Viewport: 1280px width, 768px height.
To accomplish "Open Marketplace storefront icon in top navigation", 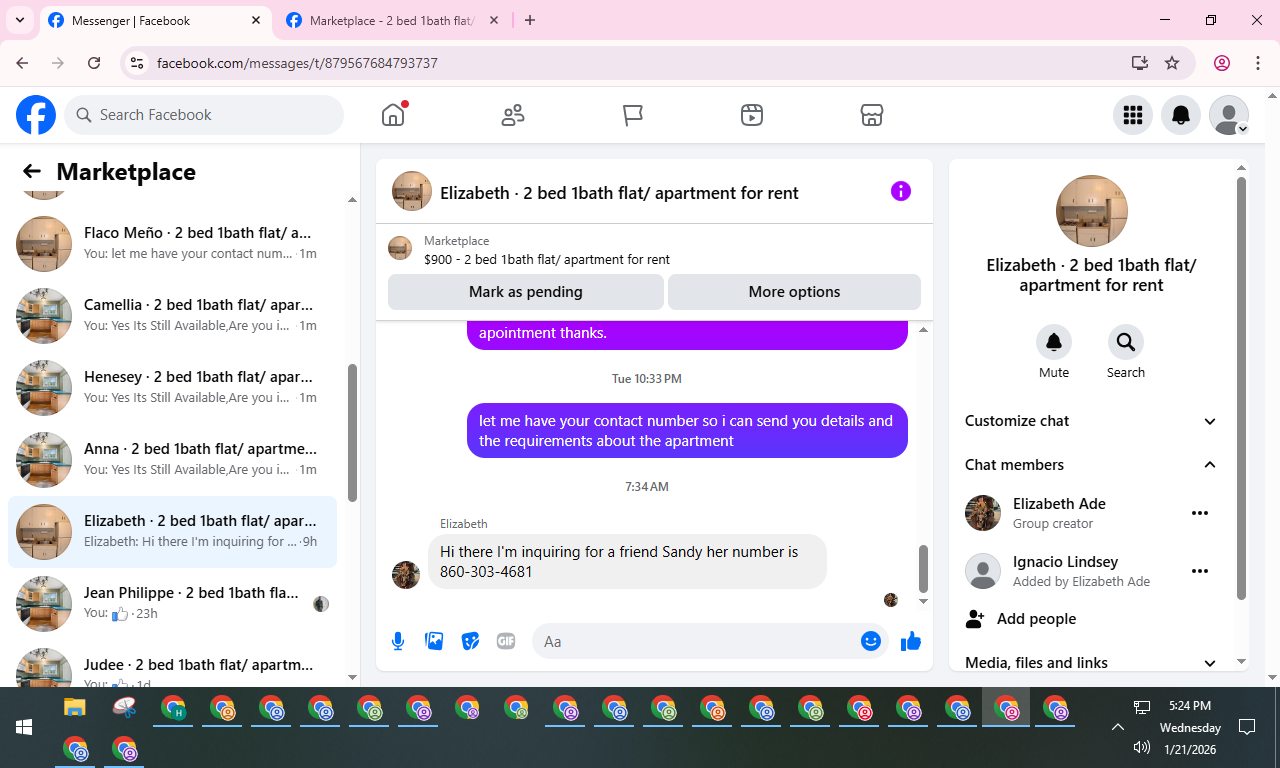I will pos(872,115).
